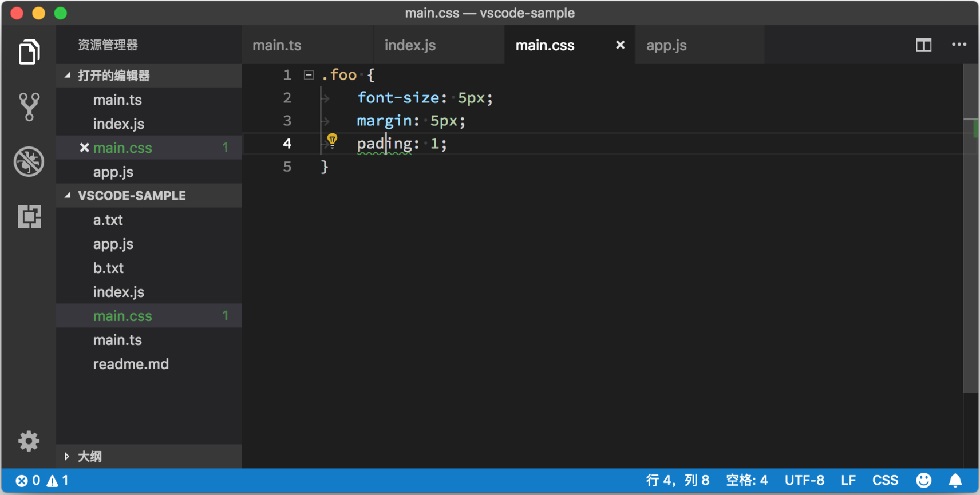Screen dimensions: 980x495
Task: Change language mode via CSS indicator
Action: coord(885,480)
